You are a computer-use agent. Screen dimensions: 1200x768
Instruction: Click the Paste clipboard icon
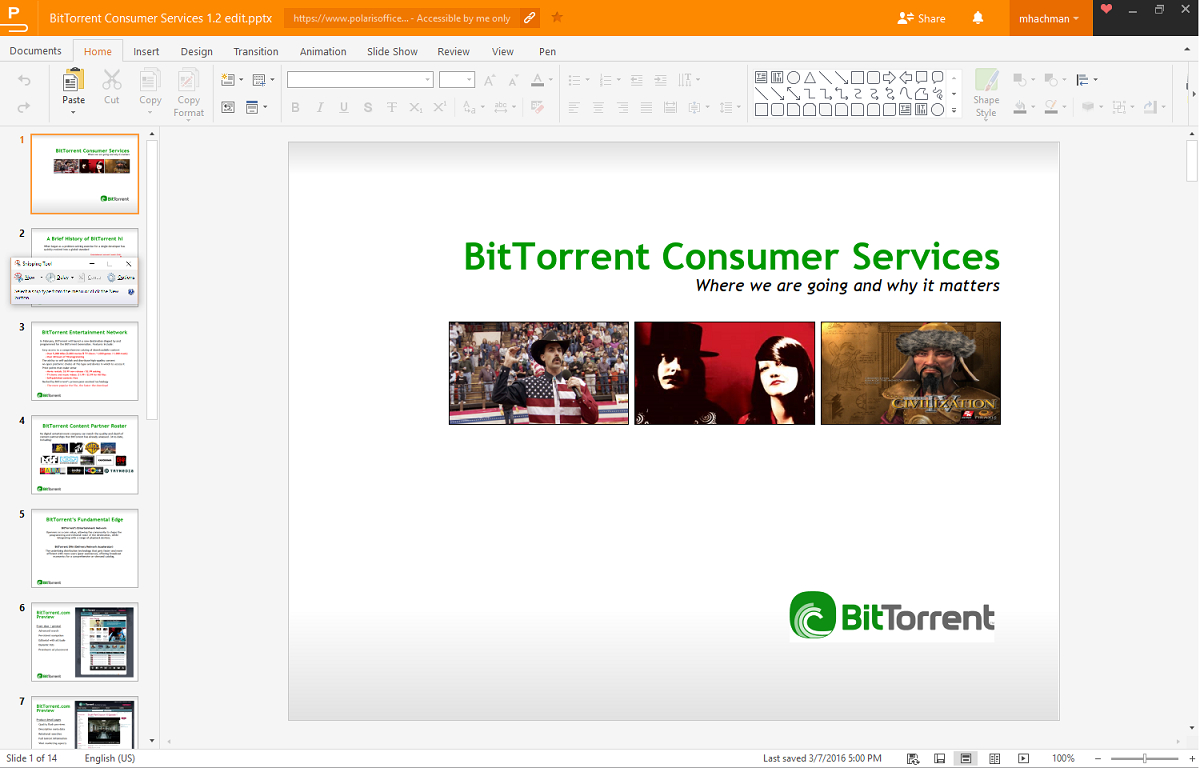click(73, 81)
